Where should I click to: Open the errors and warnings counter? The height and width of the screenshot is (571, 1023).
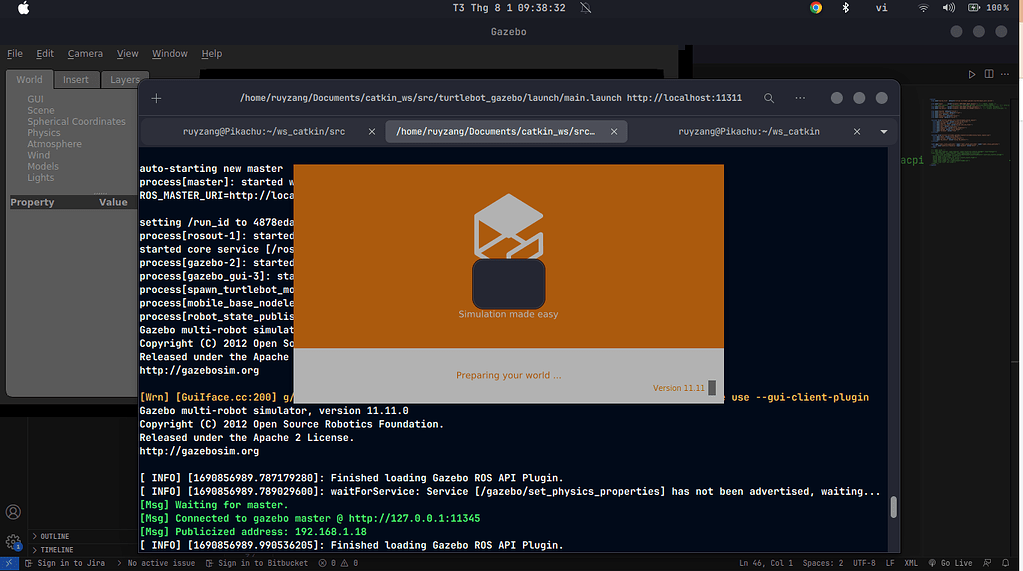click(338, 563)
